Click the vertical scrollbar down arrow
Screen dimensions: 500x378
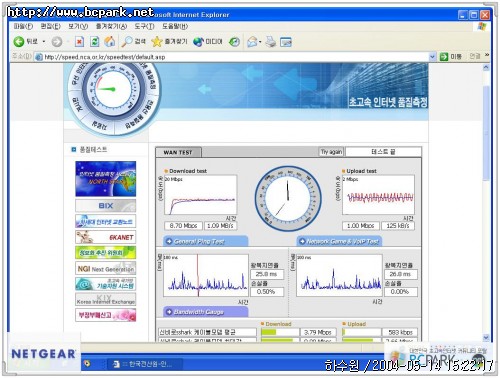pyautogui.click(x=486, y=337)
